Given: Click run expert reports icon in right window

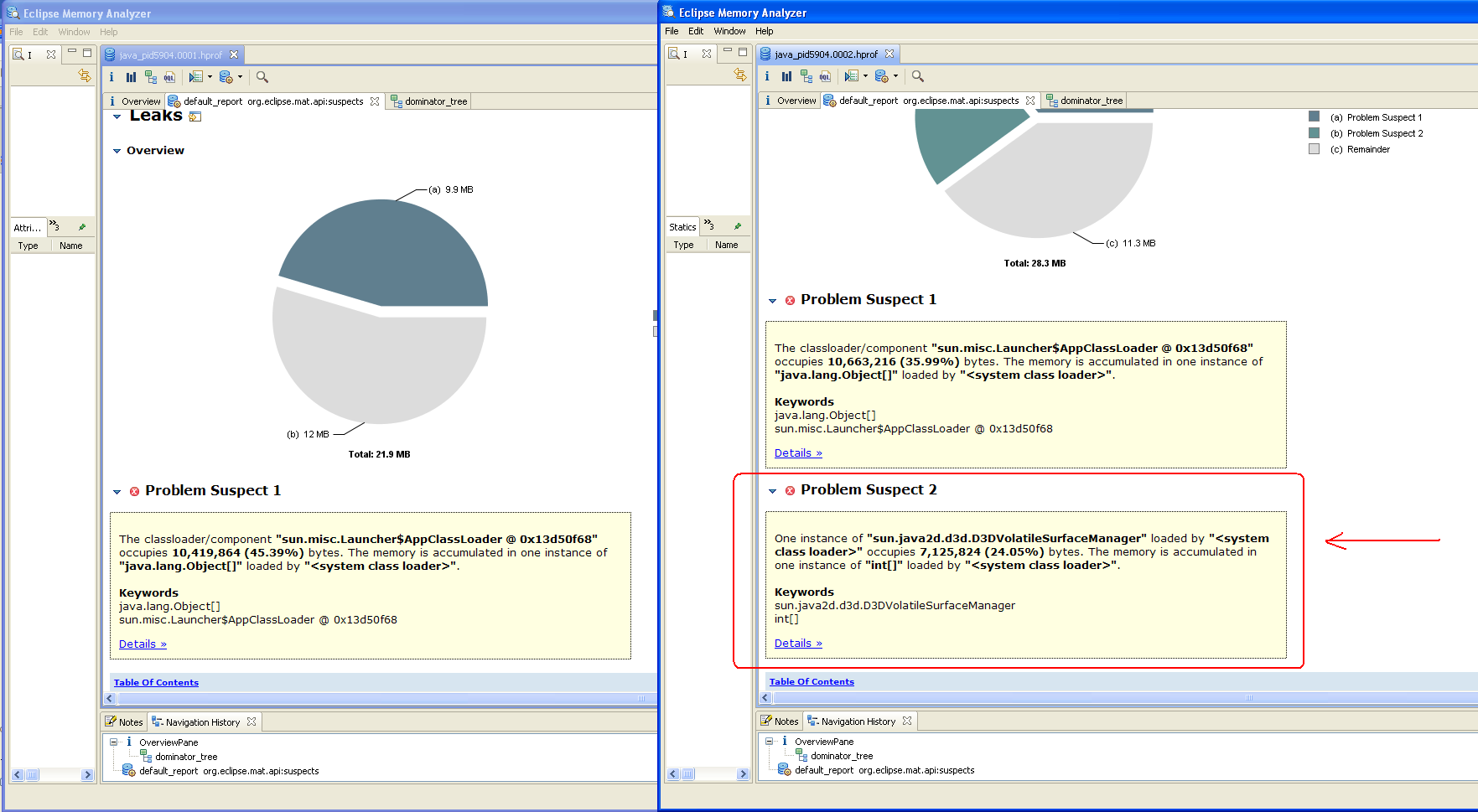Looking at the screenshot, I should click(x=882, y=76).
